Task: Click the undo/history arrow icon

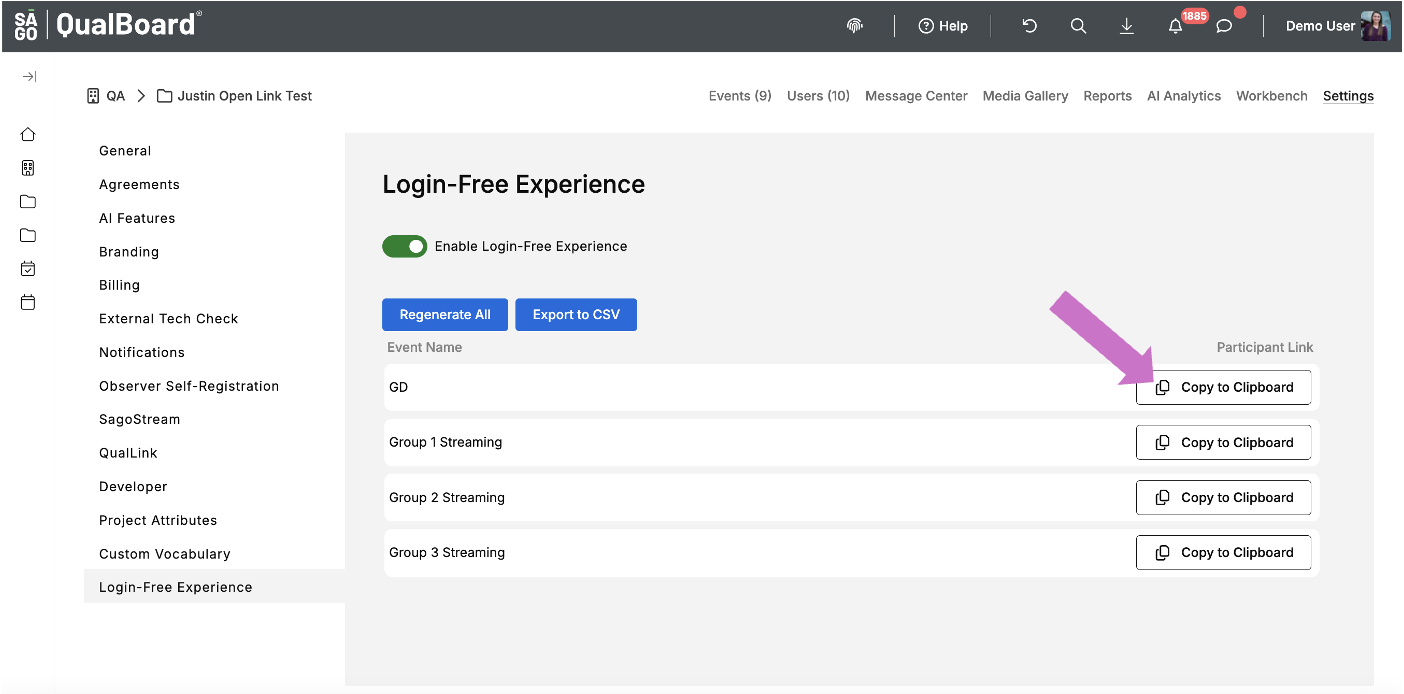Action: pyautogui.click(x=1029, y=26)
